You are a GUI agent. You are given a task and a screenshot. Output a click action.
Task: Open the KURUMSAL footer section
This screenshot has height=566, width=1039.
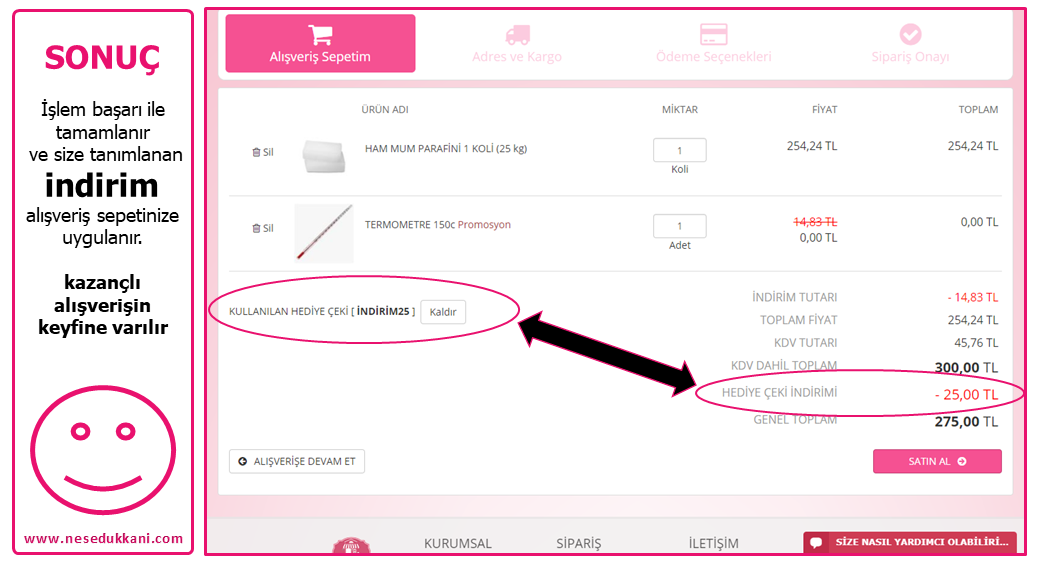pyautogui.click(x=457, y=543)
